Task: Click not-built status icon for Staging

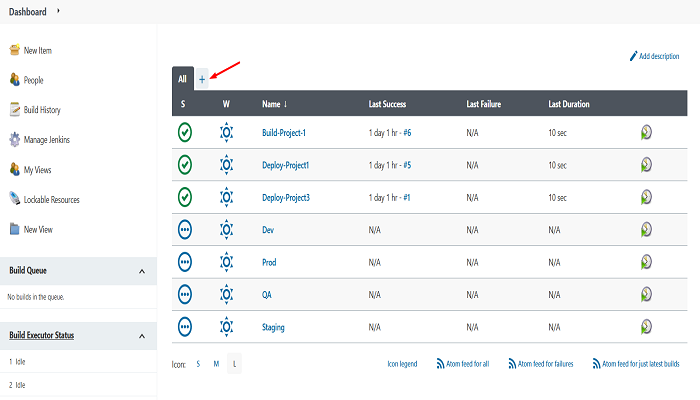Action: [x=185, y=327]
